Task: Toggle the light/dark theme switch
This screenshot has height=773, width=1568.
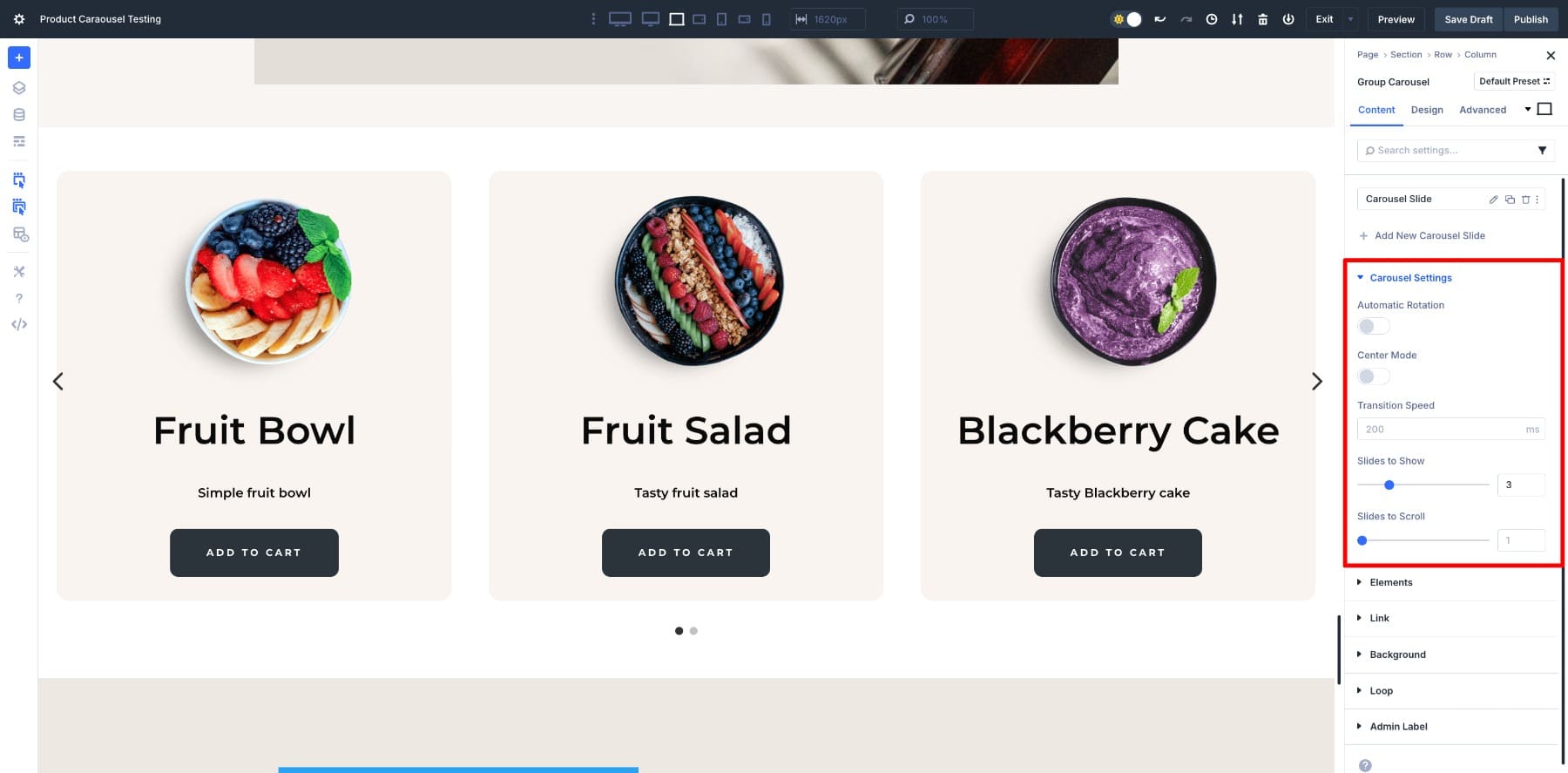Action: pos(1126,19)
